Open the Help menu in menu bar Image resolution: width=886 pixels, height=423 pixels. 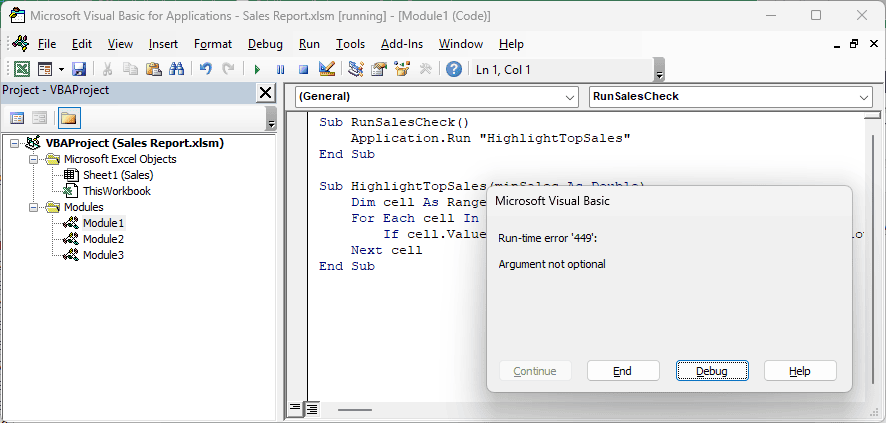(511, 44)
